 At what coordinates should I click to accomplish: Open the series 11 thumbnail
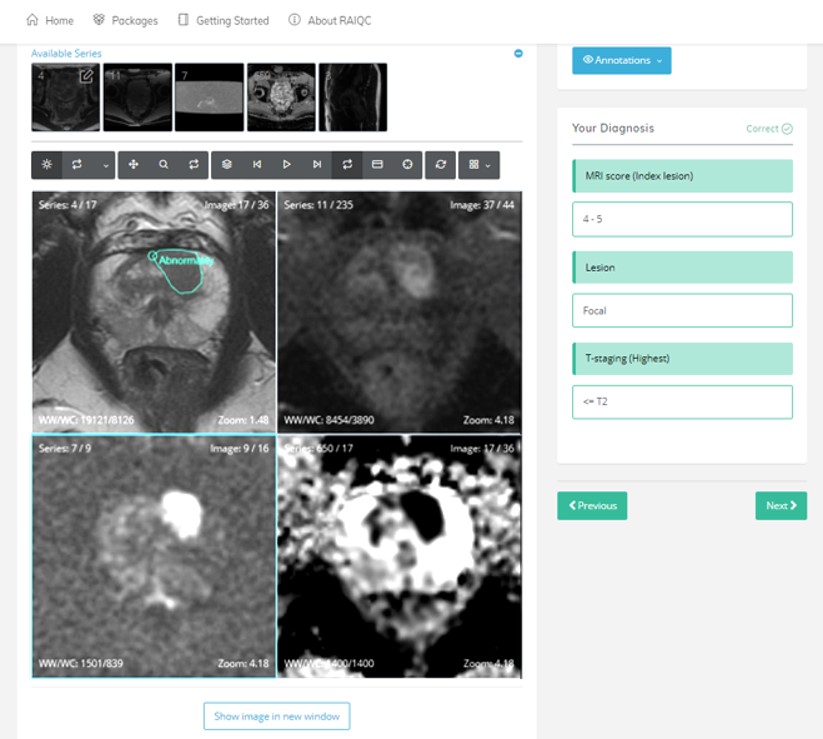[138, 97]
